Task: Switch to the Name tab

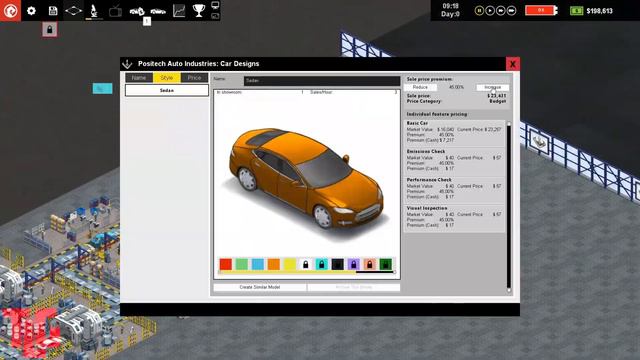Action: pos(139,78)
